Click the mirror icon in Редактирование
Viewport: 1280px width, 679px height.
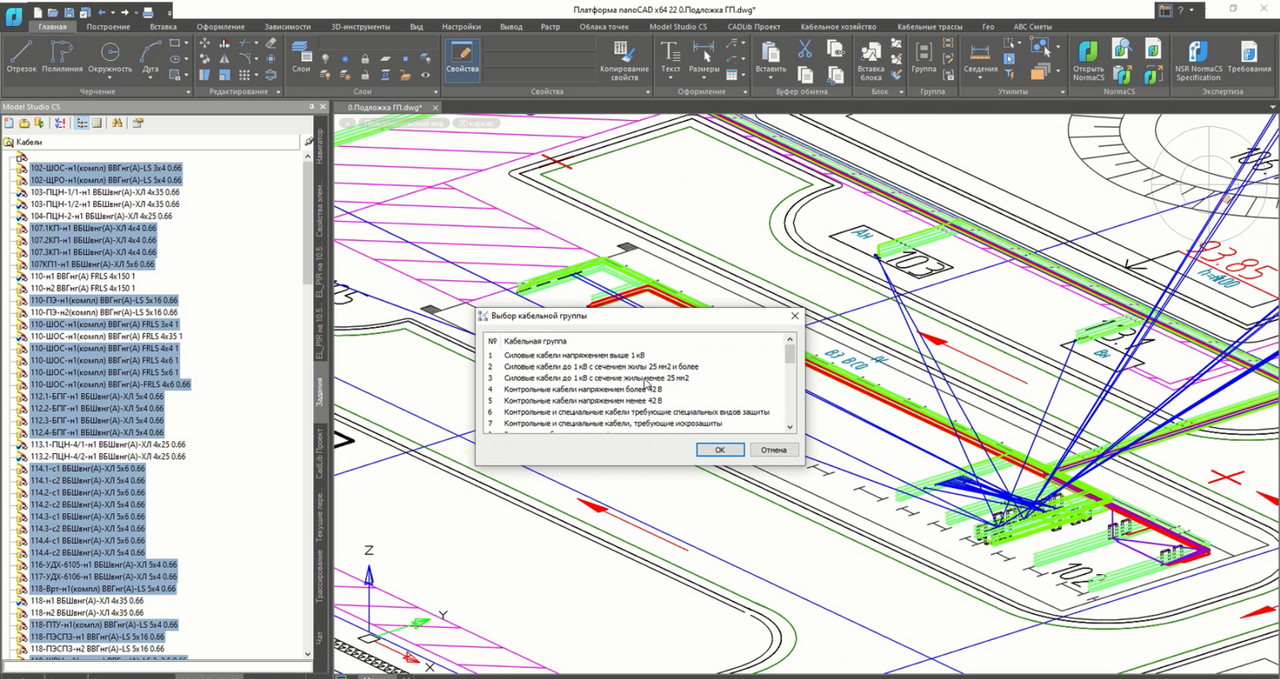pyautogui.click(x=226, y=60)
